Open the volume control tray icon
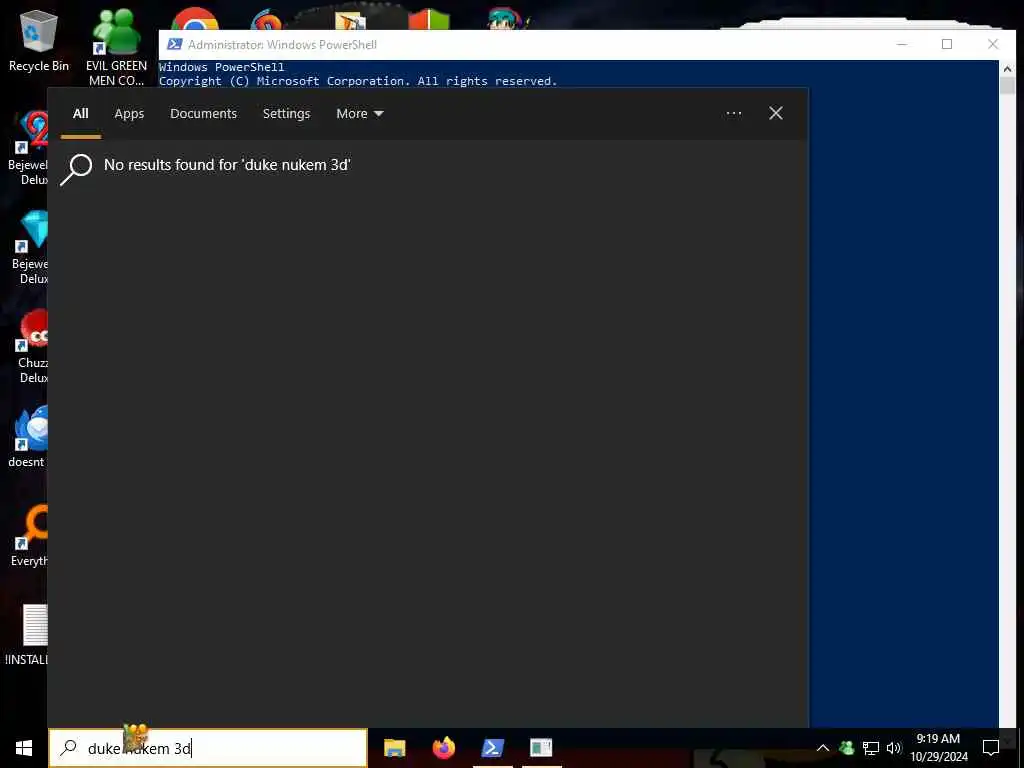 894,748
